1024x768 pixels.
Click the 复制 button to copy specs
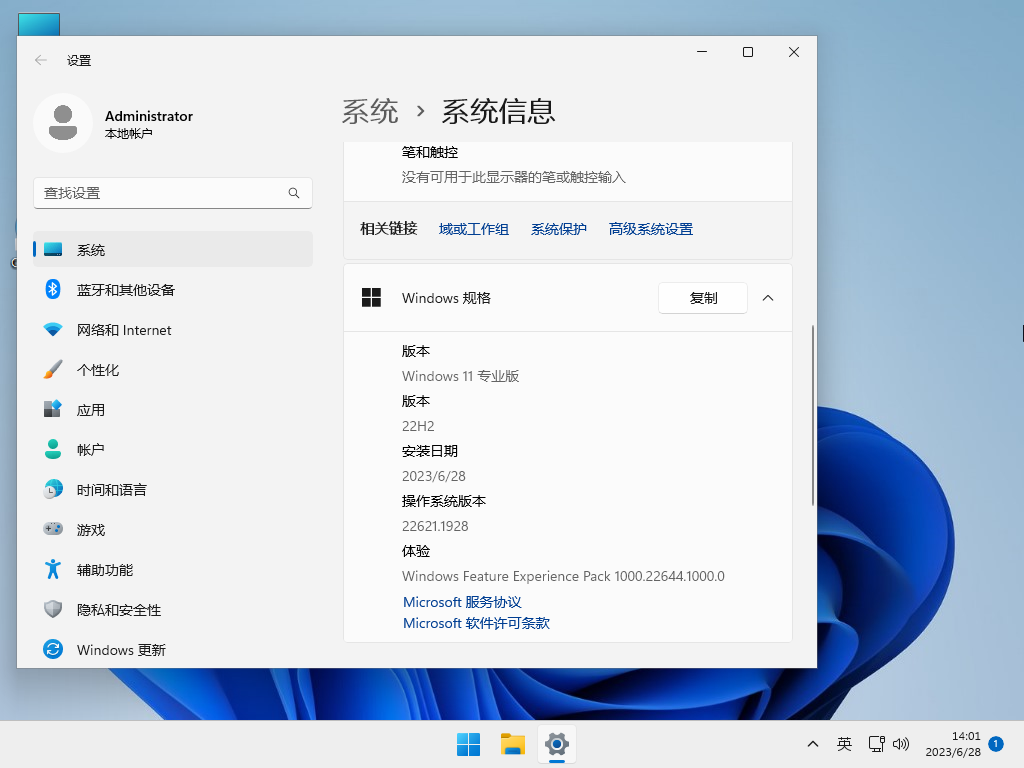[703, 297]
